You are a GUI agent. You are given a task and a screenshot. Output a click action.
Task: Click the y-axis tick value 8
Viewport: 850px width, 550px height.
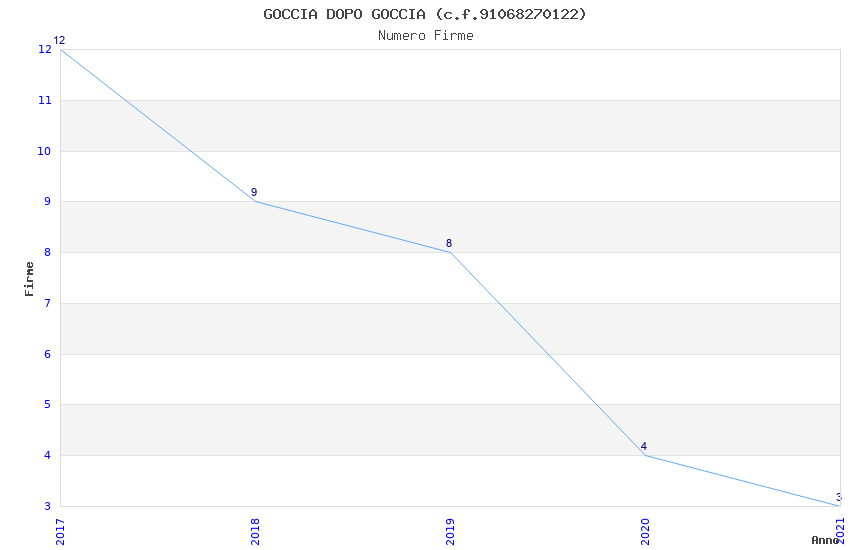(x=48, y=253)
